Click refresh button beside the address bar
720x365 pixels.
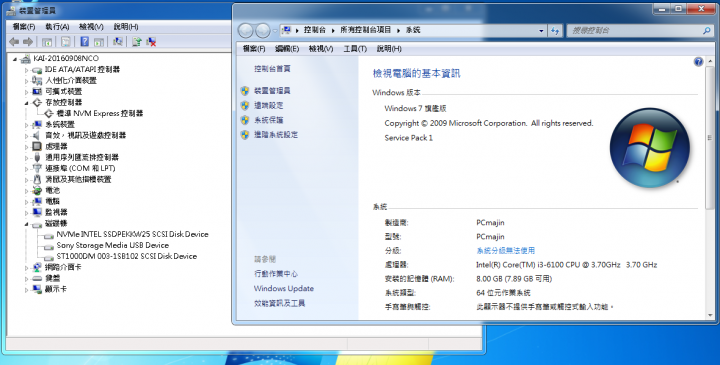(555, 31)
